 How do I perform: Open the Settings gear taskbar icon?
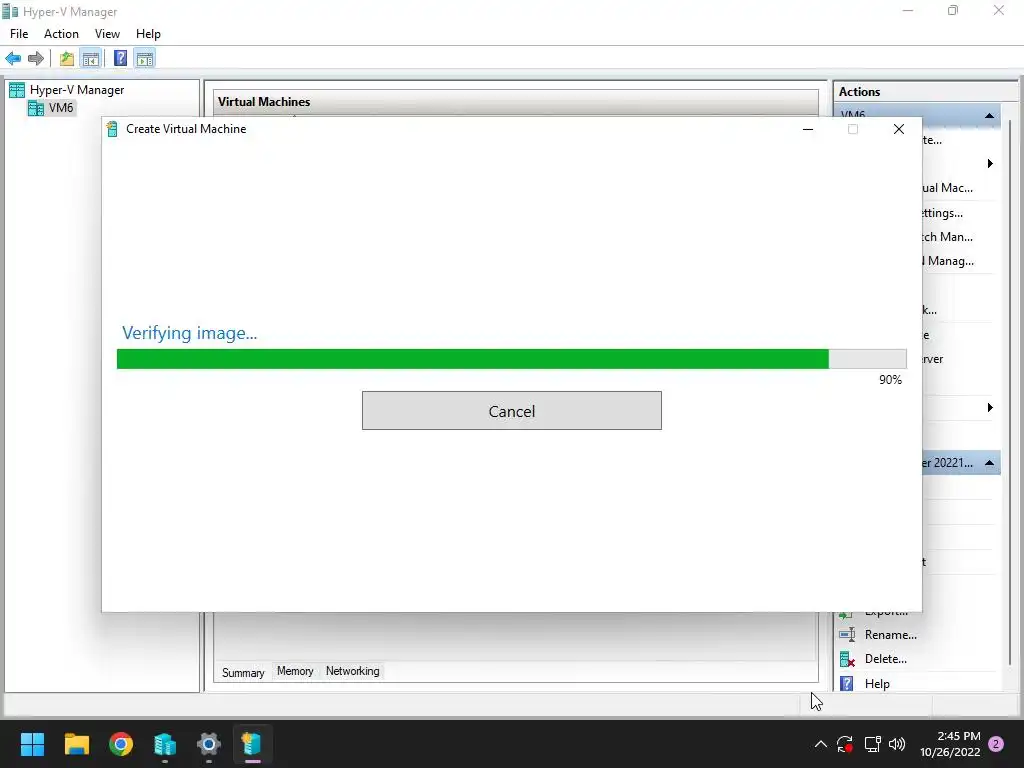click(209, 744)
